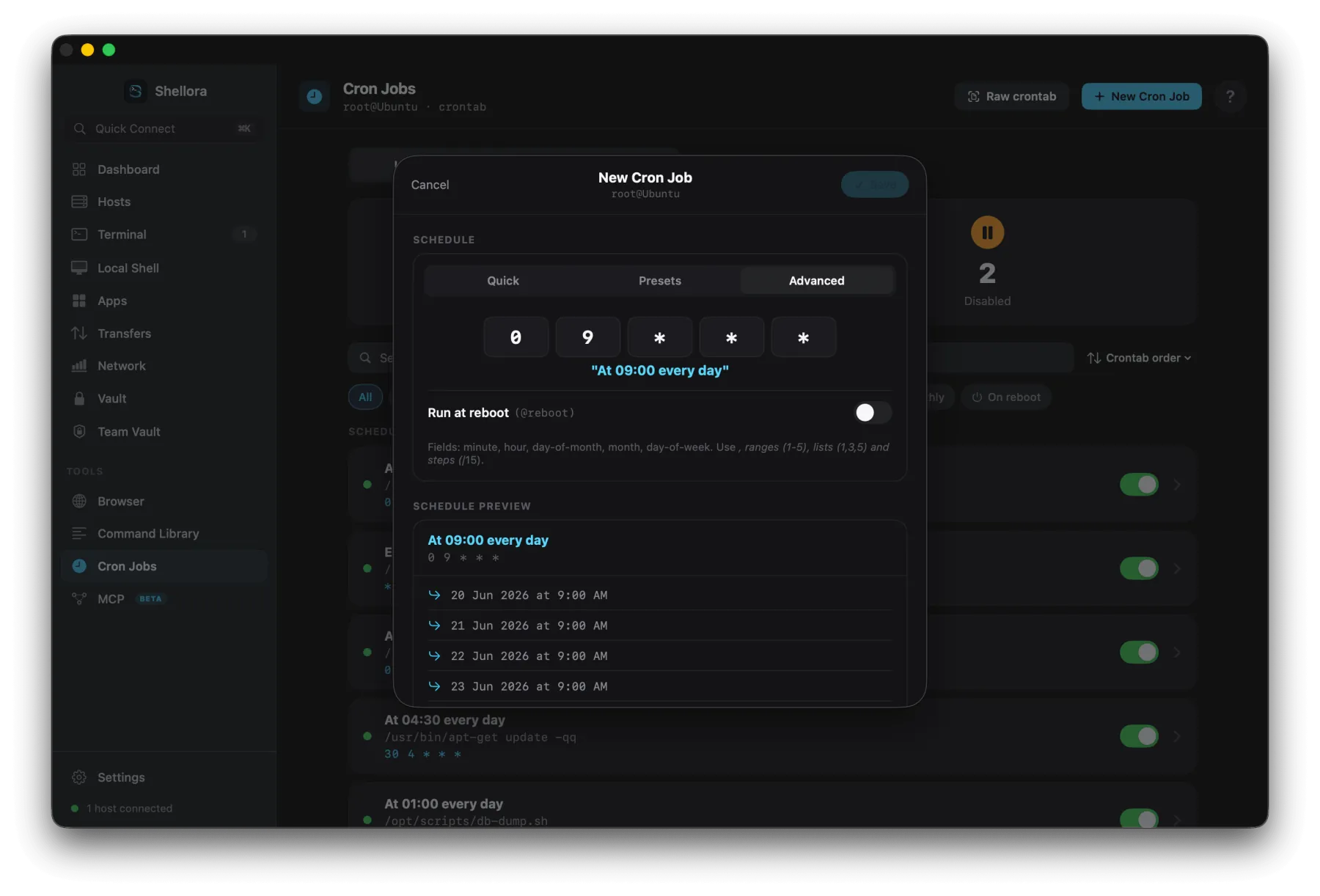Click the orange pause Disabled icon
1320x896 pixels.
point(987,232)
